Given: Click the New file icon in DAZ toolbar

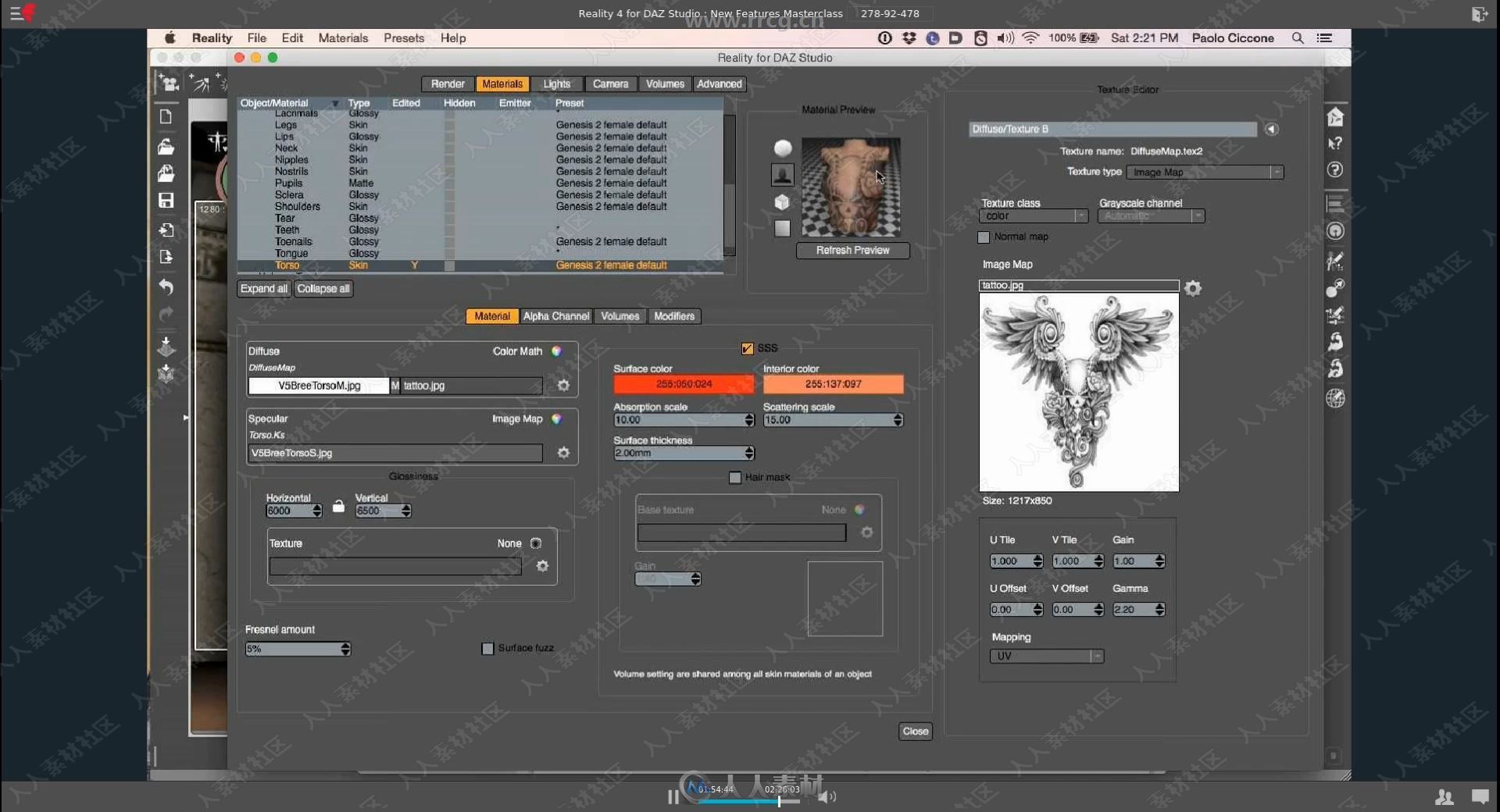Looking at the screenshot, I should (166, 116).
